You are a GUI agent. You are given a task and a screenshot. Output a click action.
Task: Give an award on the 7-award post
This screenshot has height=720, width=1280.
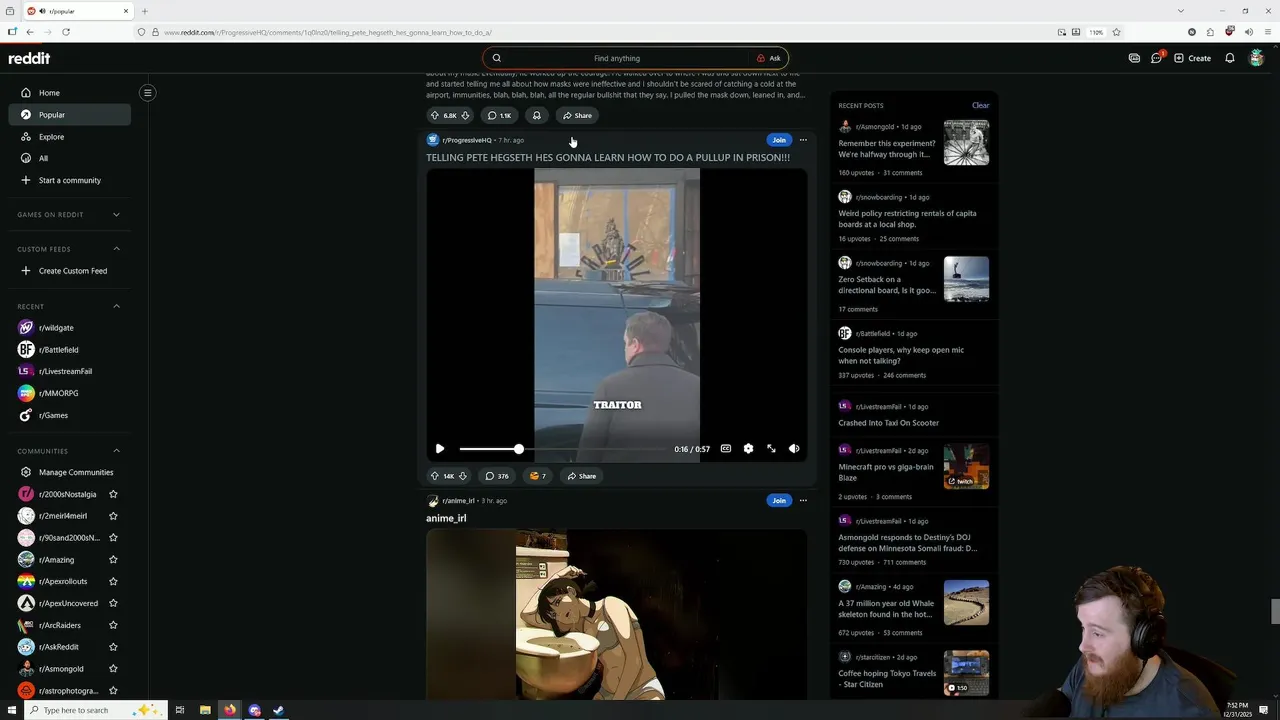pos(538,476)
